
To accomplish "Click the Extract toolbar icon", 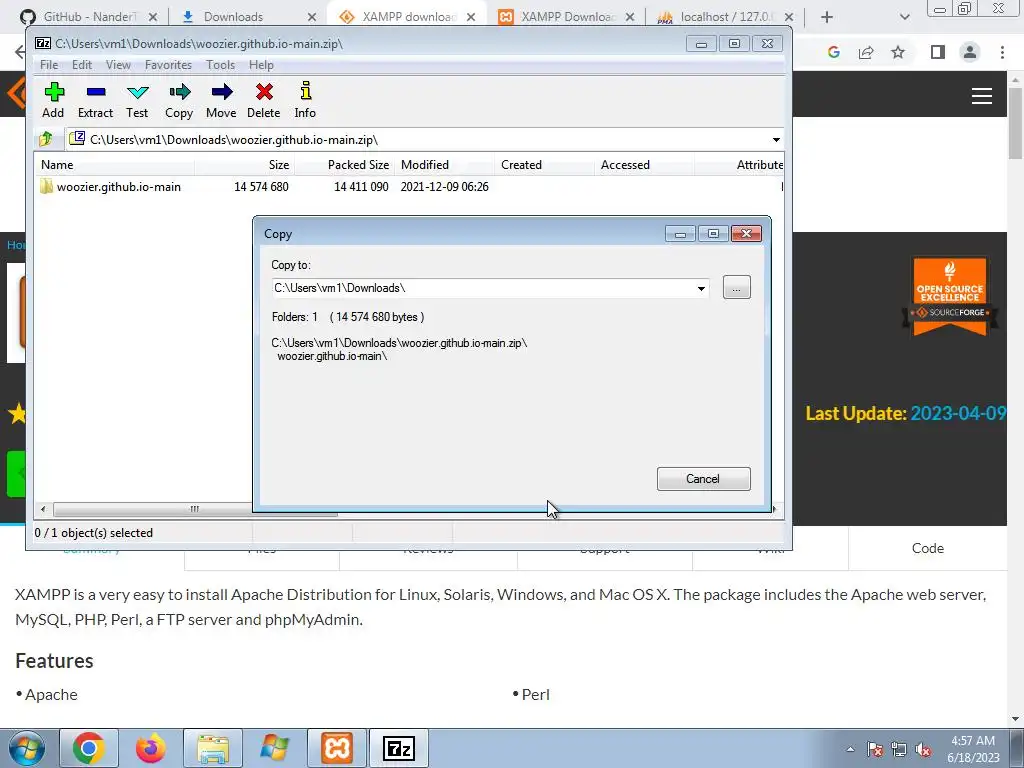I will click(95, 100).
